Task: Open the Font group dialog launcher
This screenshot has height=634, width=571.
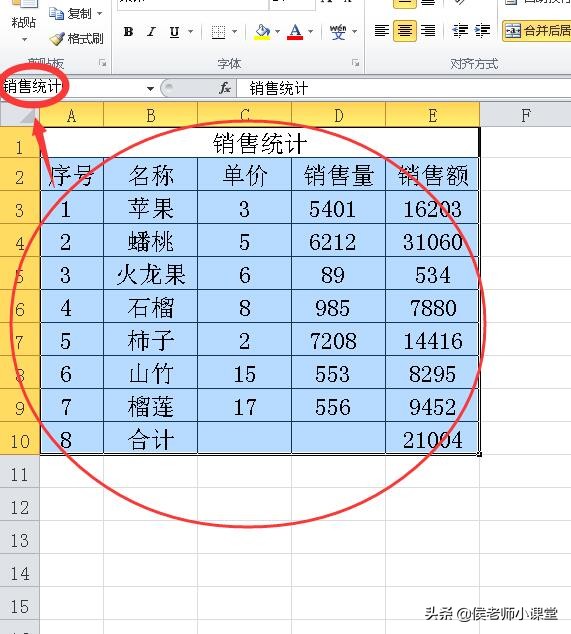Action: 355,63
